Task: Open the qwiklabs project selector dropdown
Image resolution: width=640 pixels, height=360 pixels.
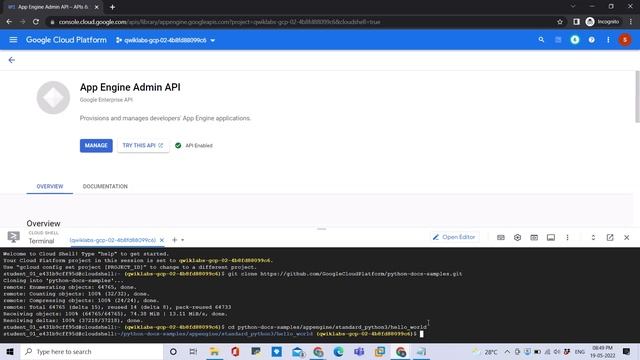Action: point(165,40)
